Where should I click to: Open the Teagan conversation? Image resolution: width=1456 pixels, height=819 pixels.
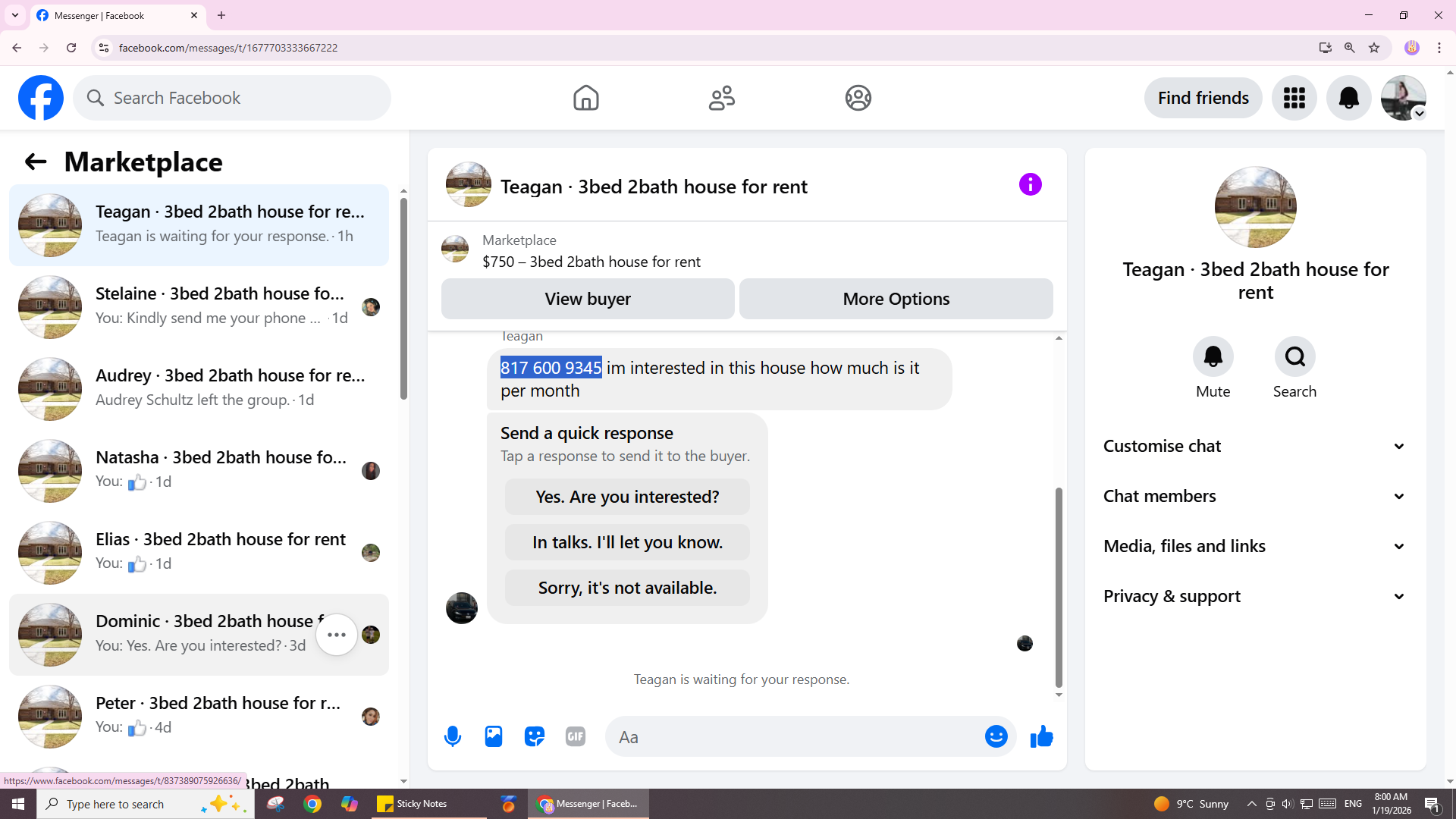pyautogui.click(x=199, y=225)
